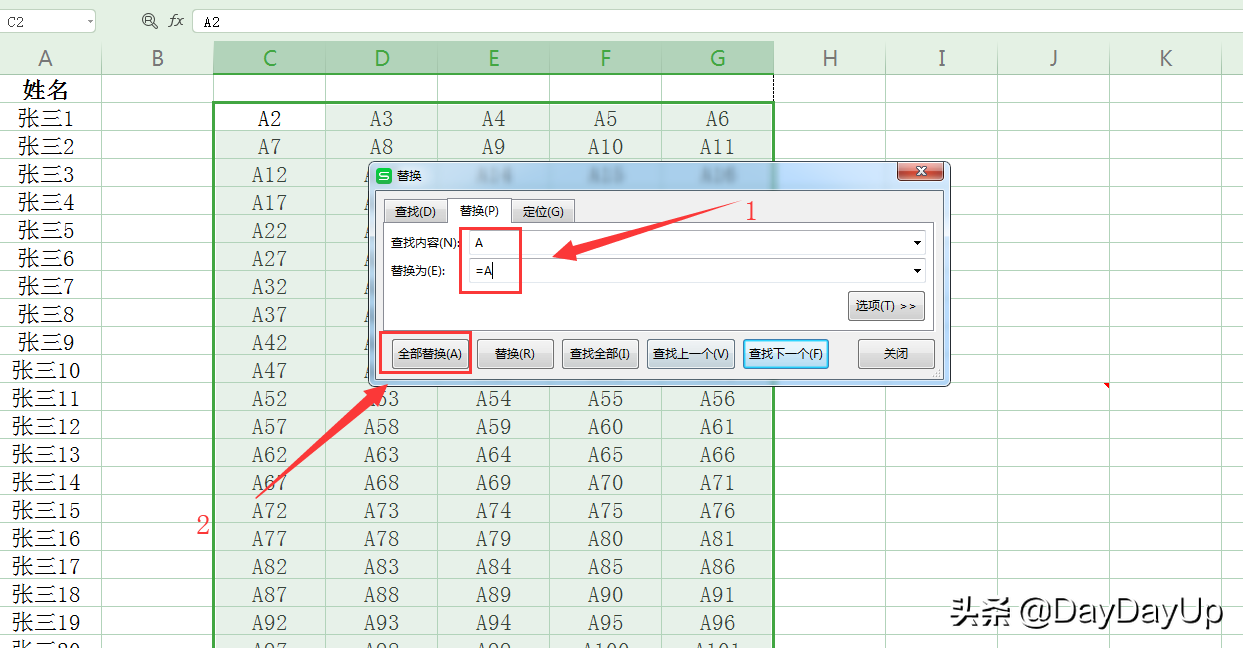
Task: Select column F header
Action: pos(605,59)
